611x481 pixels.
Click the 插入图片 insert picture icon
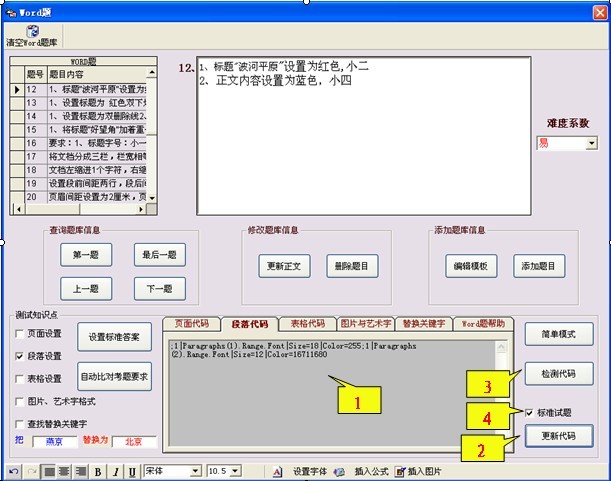[x=400, y=472]
